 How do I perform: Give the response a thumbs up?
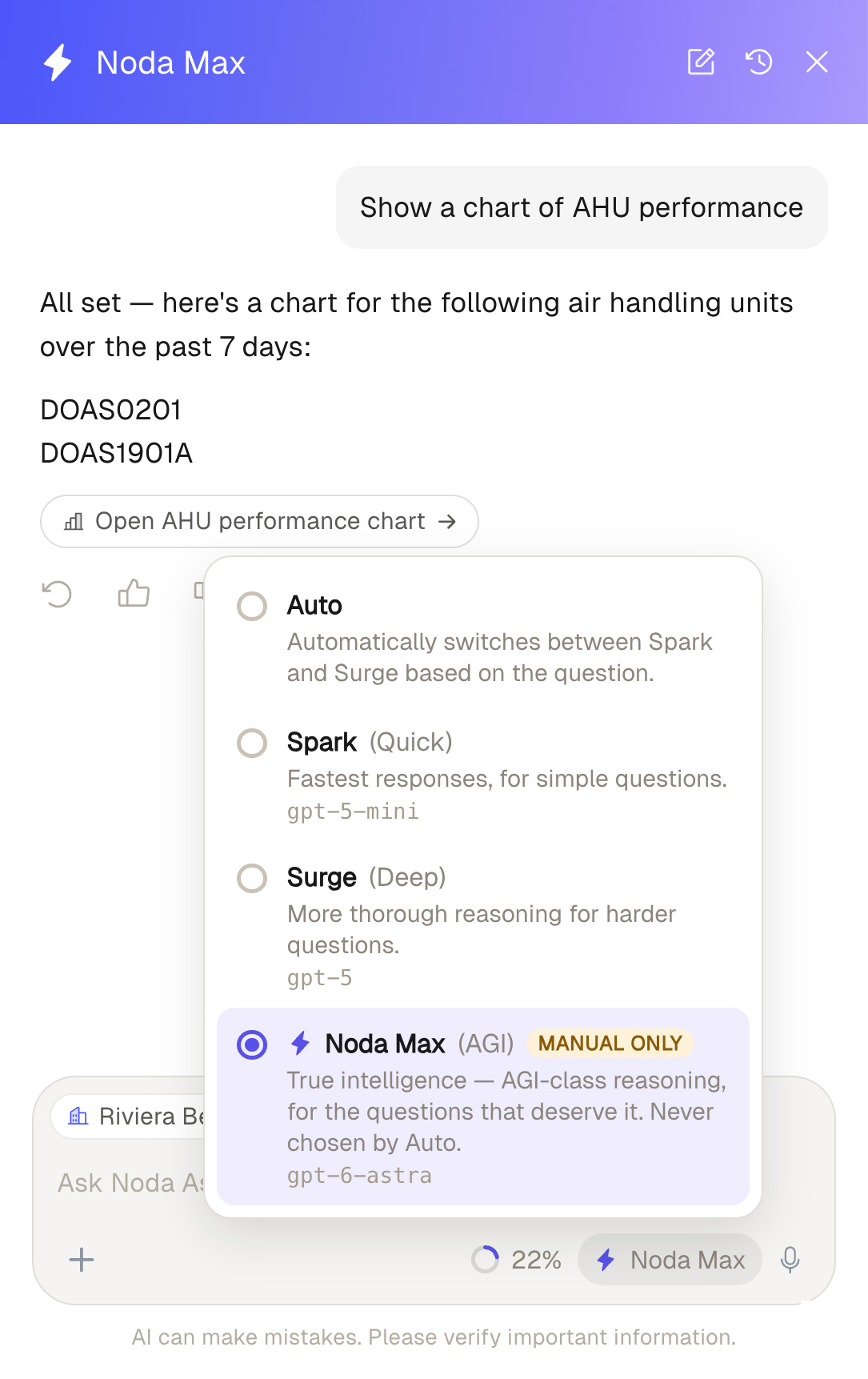coord(134,593)
